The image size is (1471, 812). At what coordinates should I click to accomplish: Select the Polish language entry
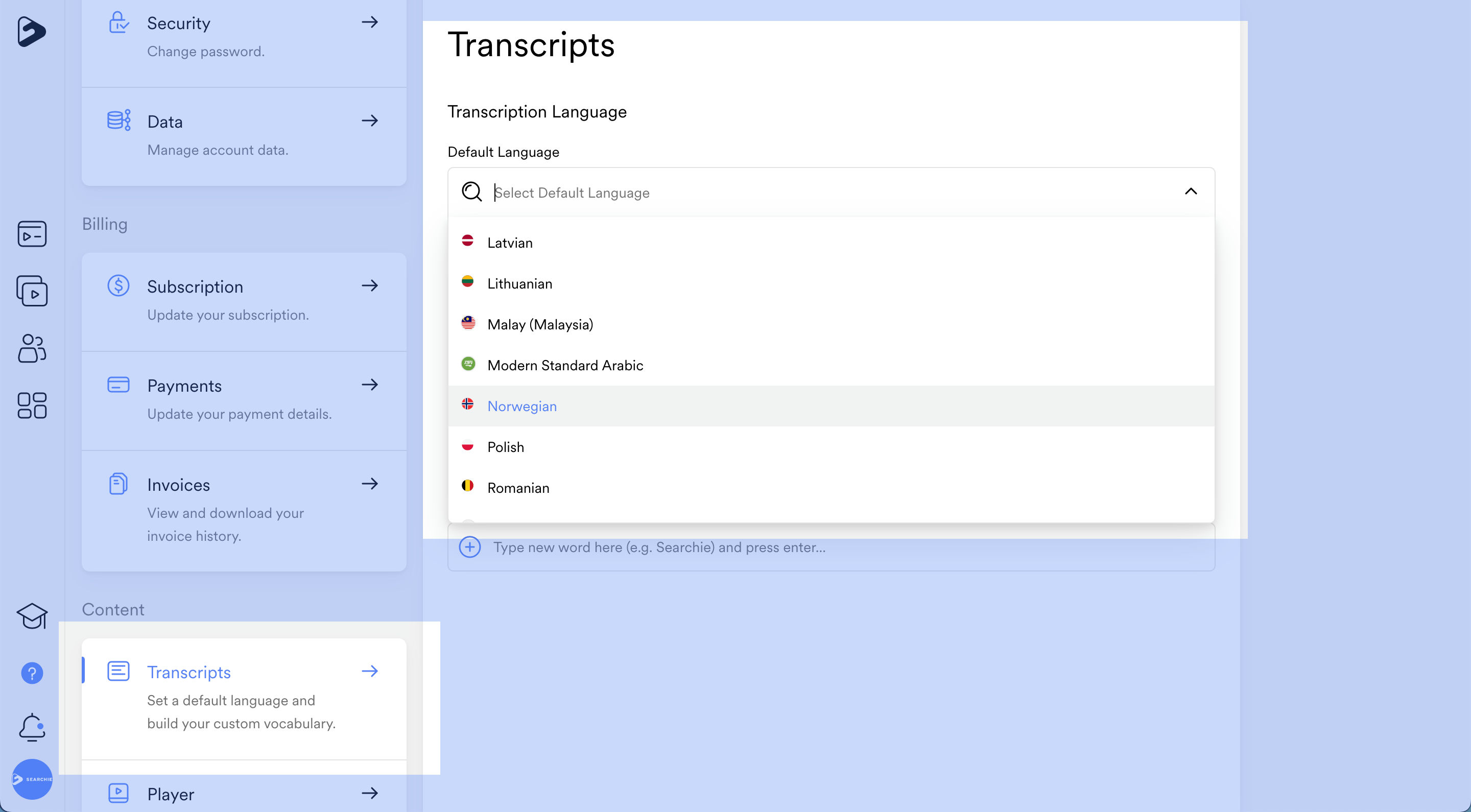click(505, 447)
